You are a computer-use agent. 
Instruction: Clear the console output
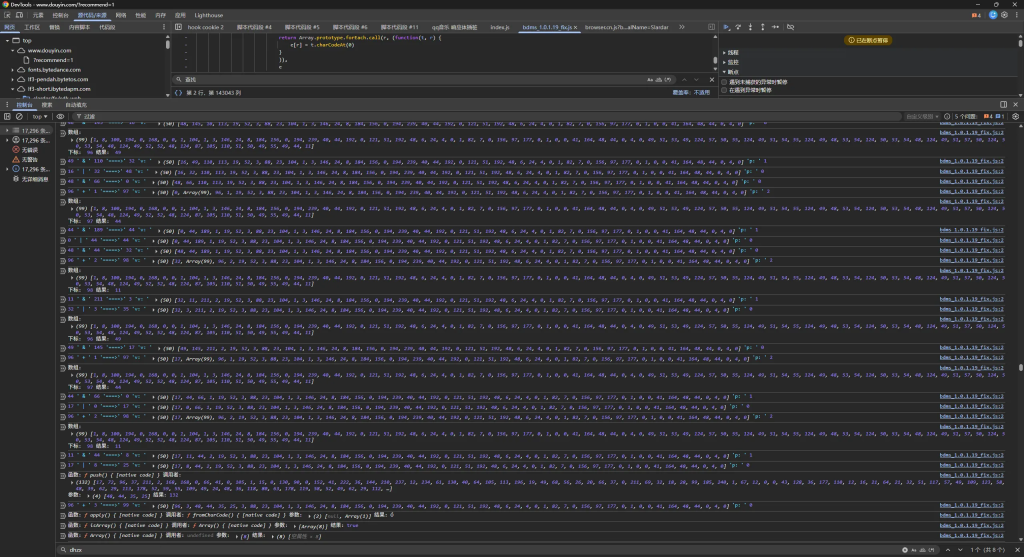pos(19,116)
